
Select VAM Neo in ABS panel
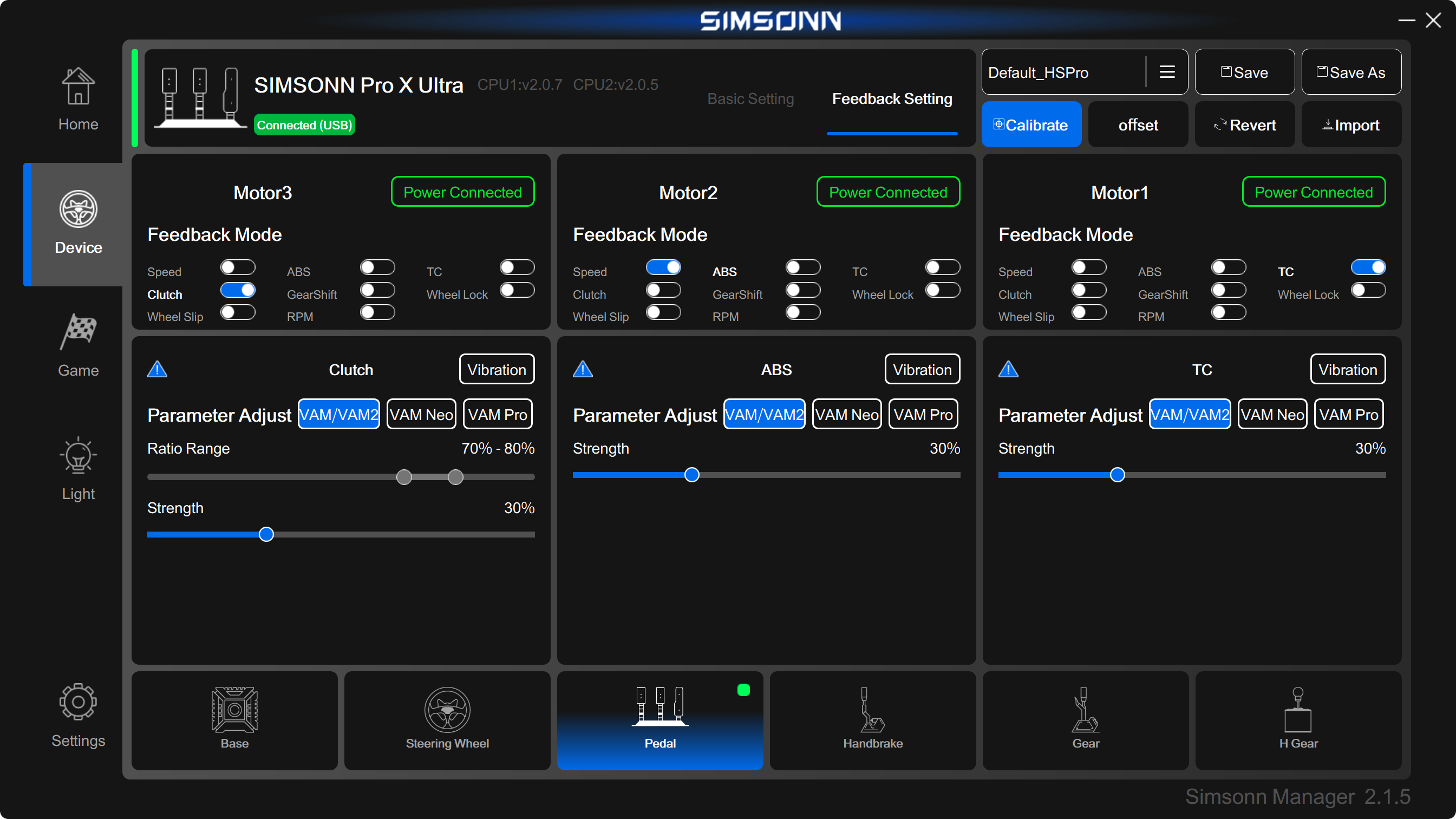(x=847, y=414)
